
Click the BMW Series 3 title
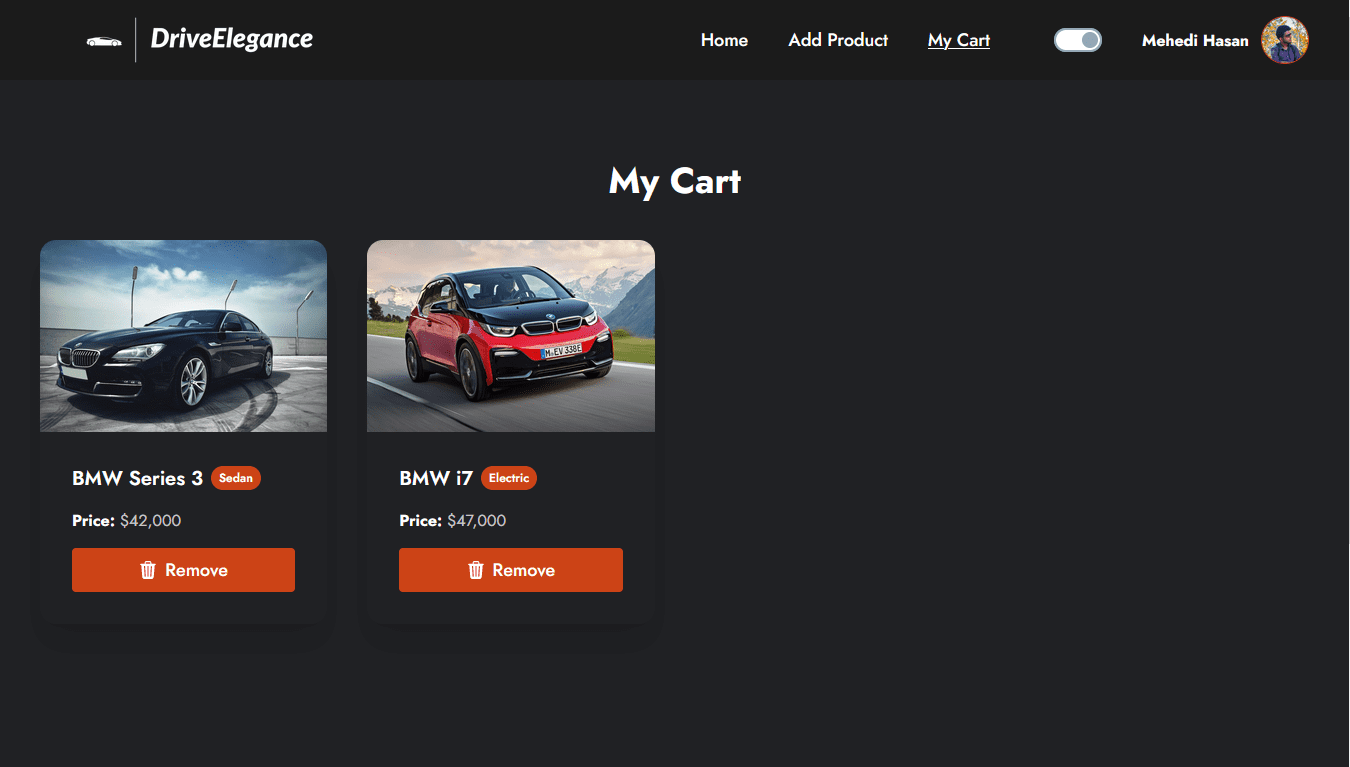[137, 478]
